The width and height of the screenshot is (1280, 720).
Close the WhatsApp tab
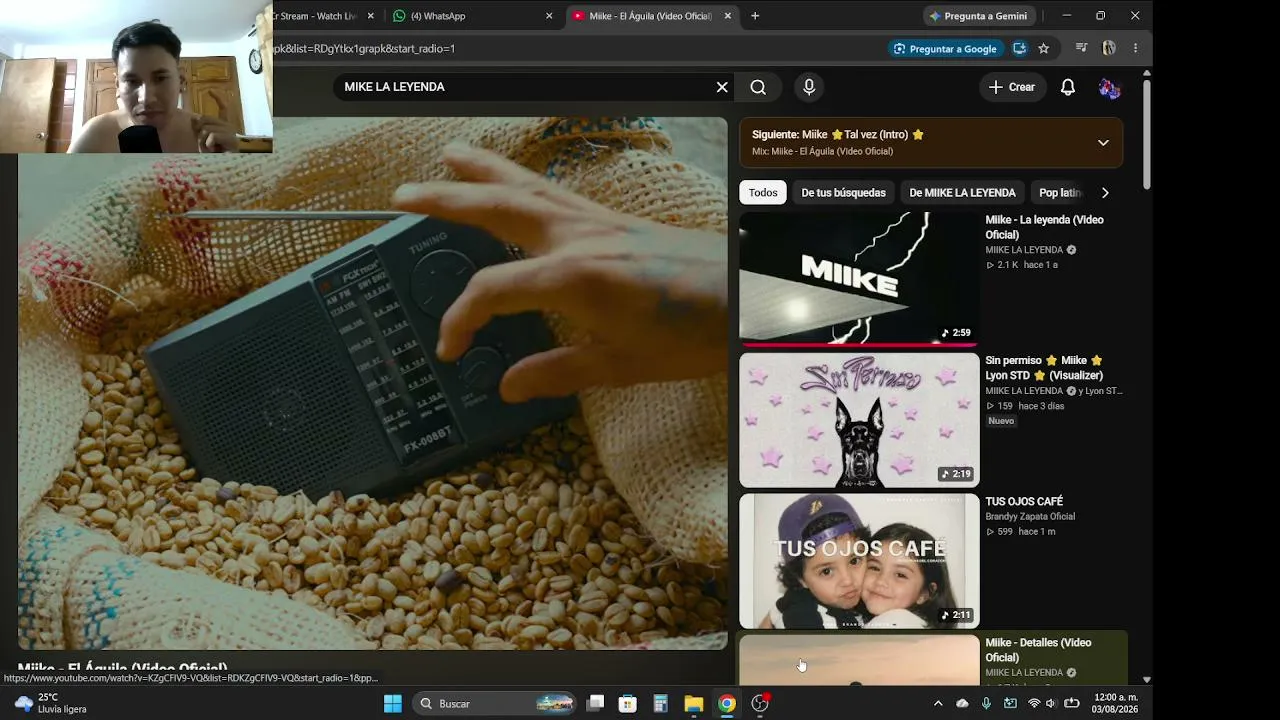549,16
